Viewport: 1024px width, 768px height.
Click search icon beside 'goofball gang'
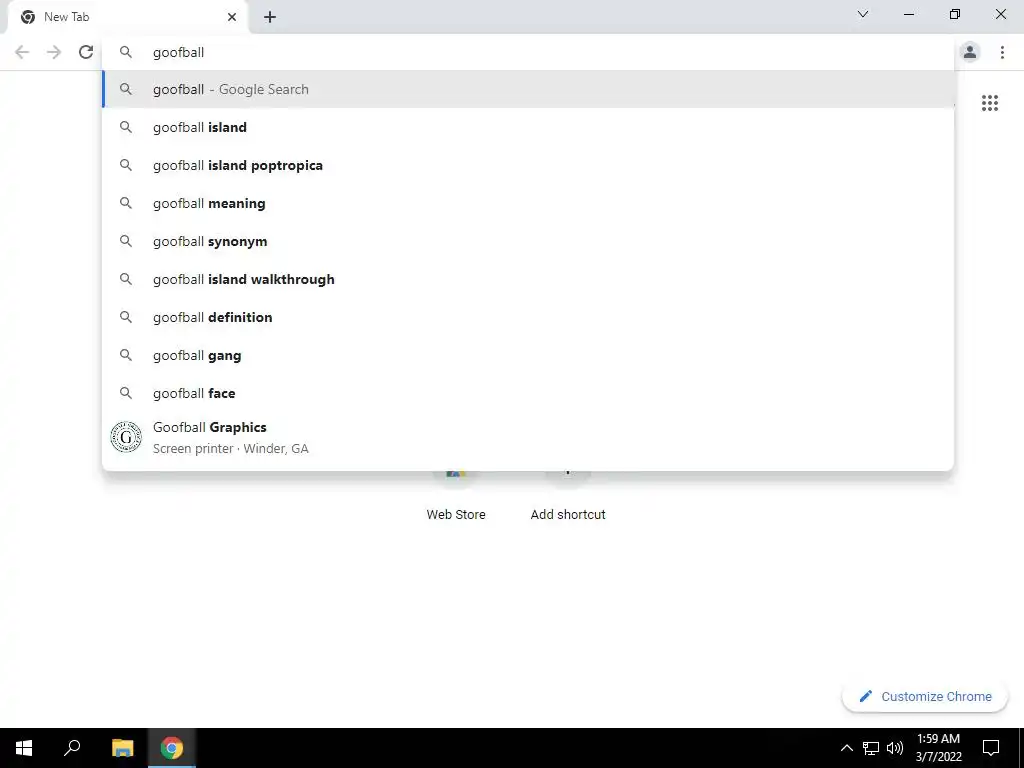(126, 355)
